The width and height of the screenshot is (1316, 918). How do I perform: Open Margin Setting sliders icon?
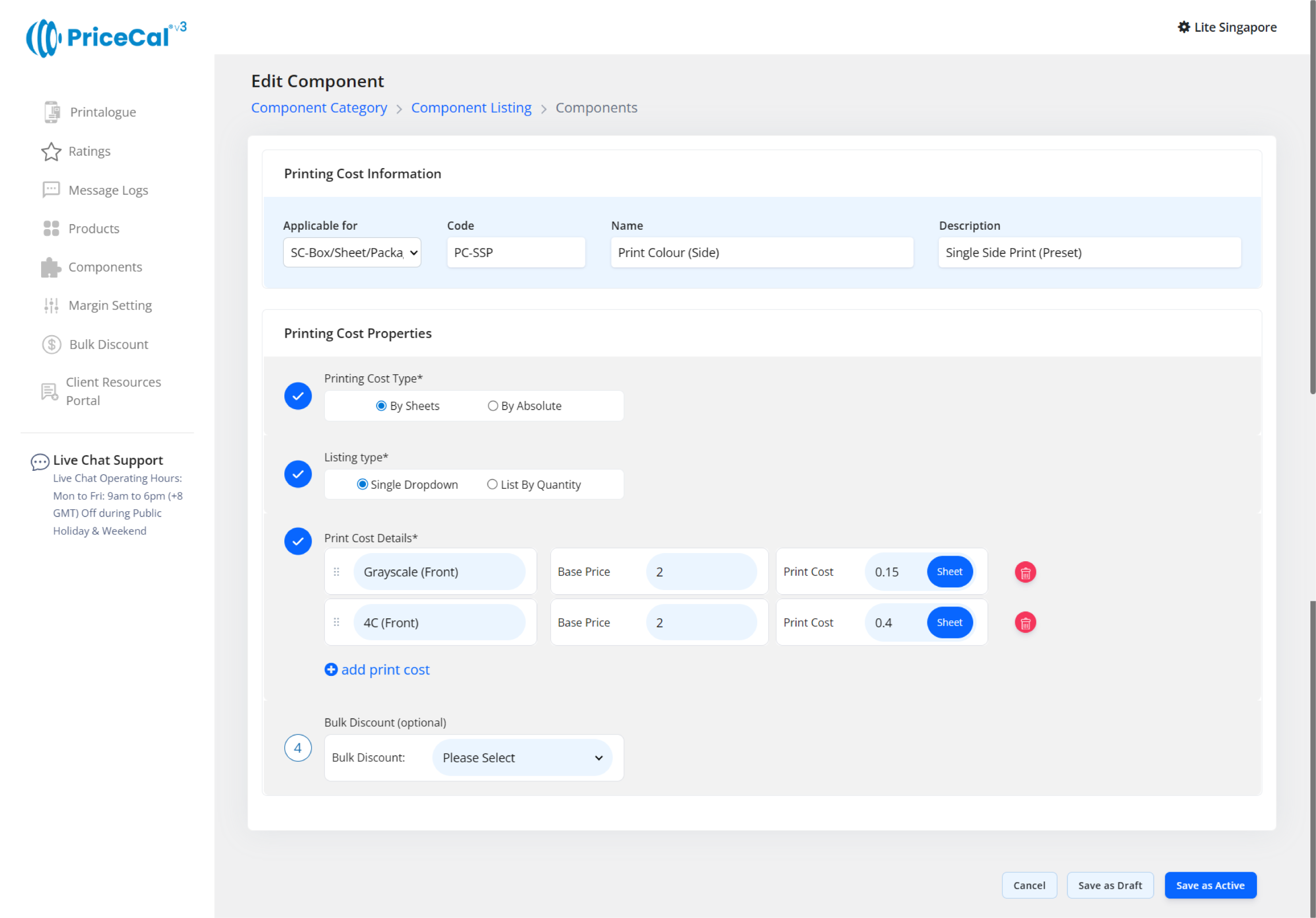(x=51, y=305)
